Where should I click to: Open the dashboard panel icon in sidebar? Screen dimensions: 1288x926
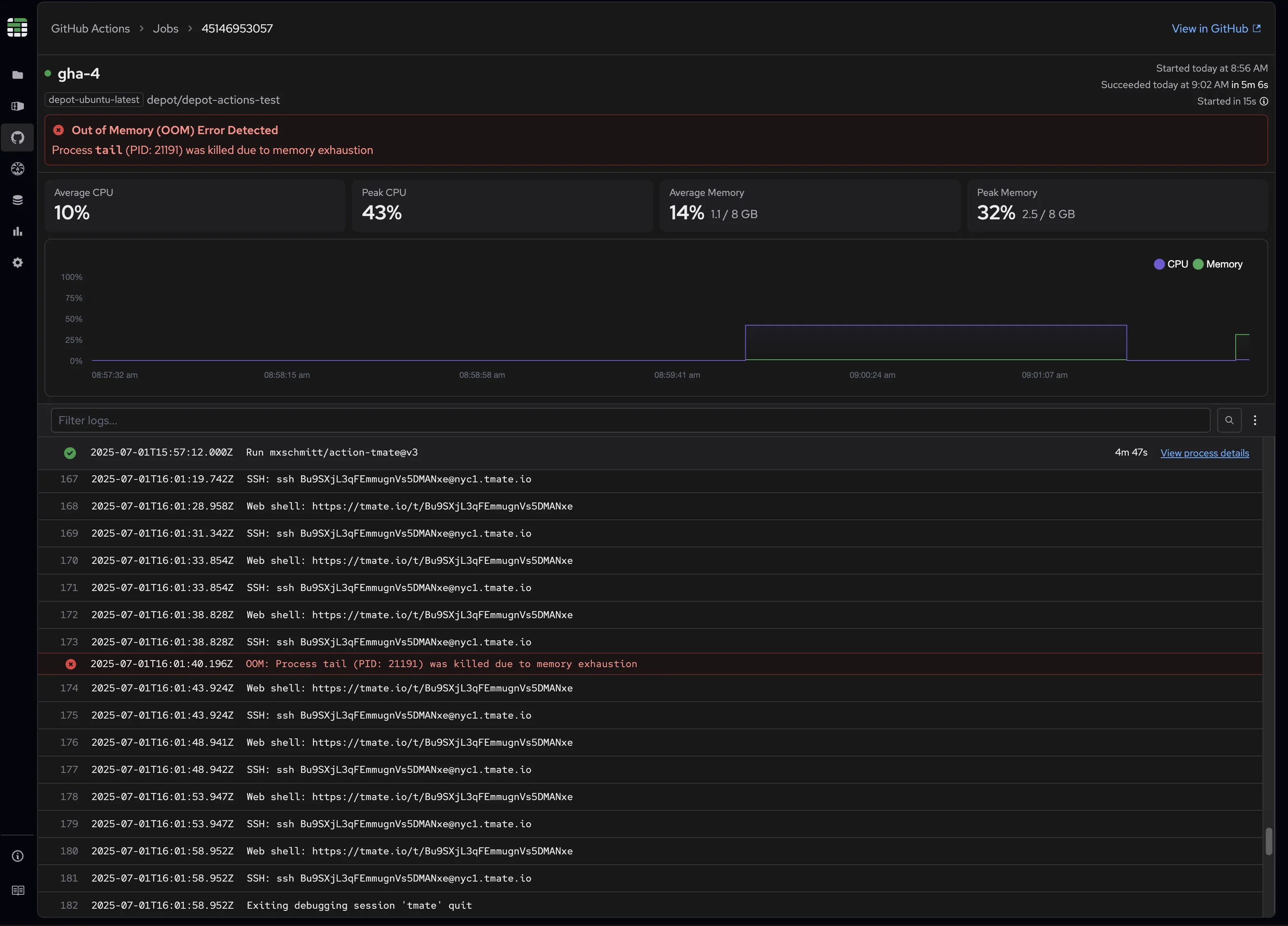tap(18, 106)
